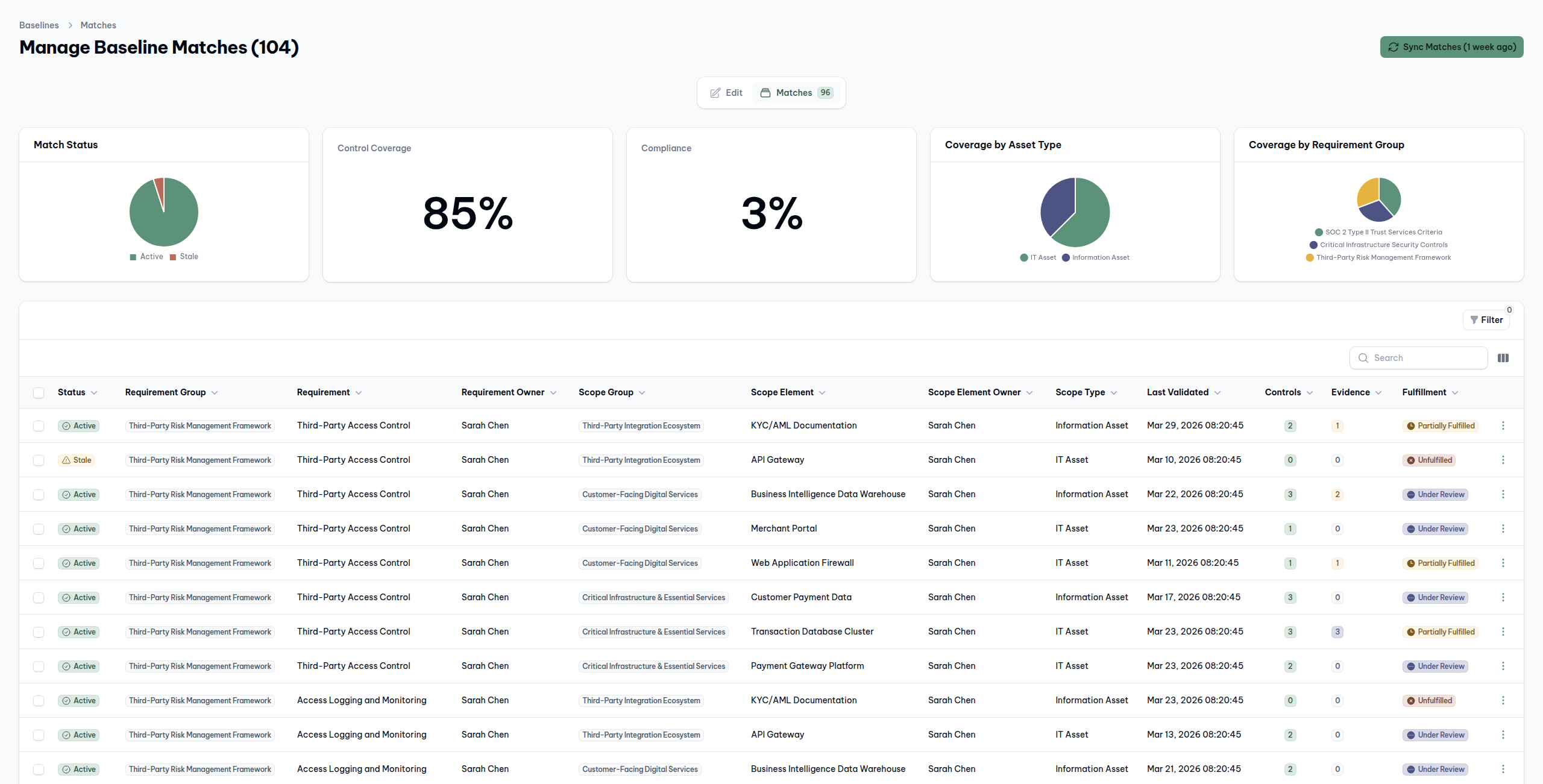This screenshot has height=784, width=1543.
Task: Check the Stale API Gateway row checkbox
Action: pos(39,460)
